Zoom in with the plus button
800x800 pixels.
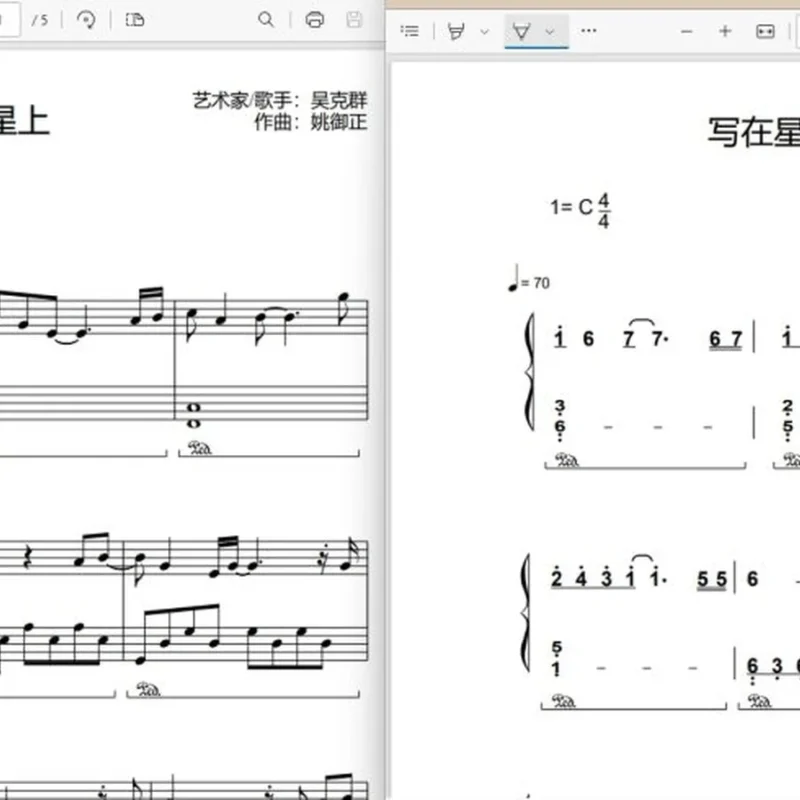[725, 31]
